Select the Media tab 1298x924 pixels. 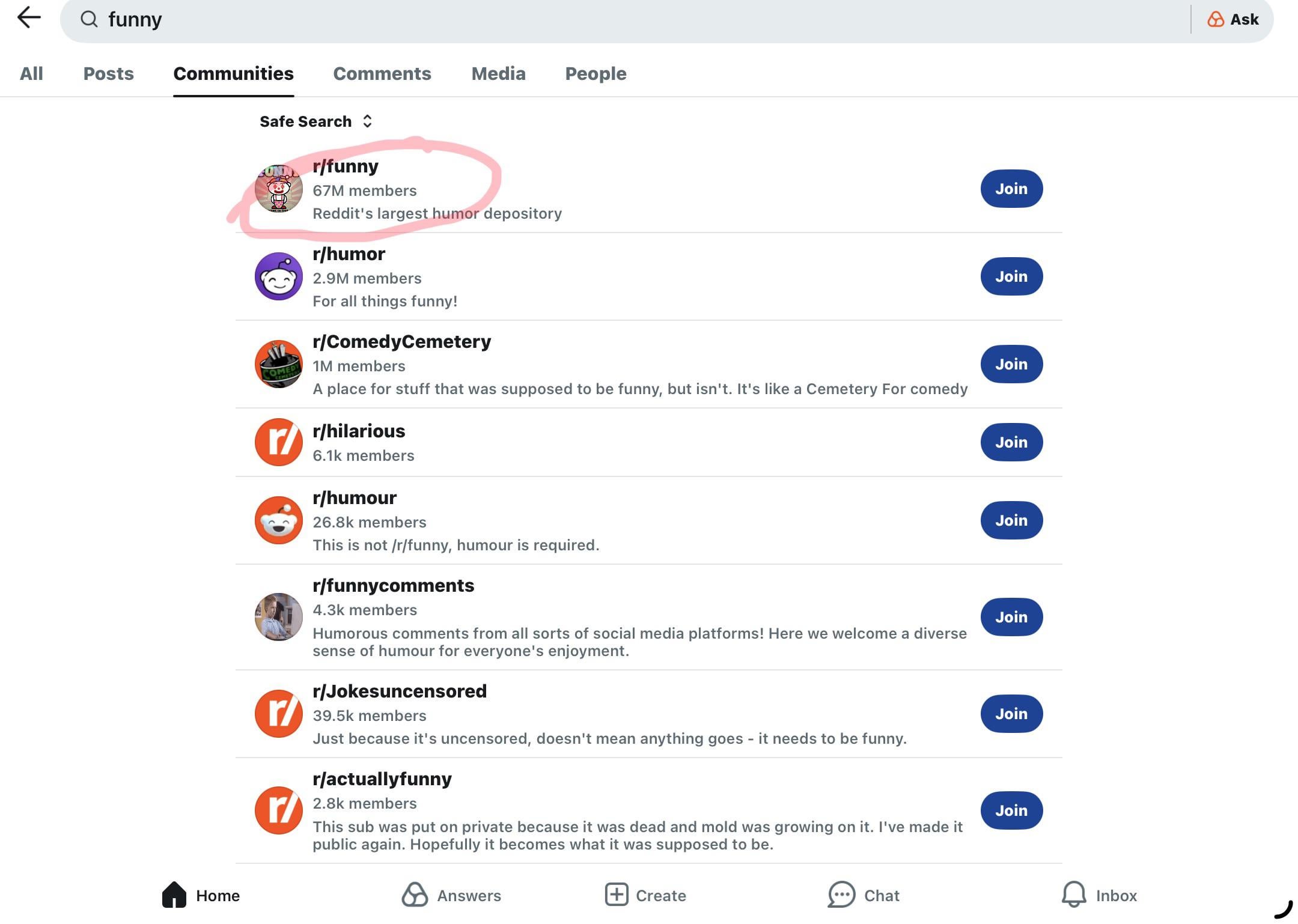click(498, 73)
